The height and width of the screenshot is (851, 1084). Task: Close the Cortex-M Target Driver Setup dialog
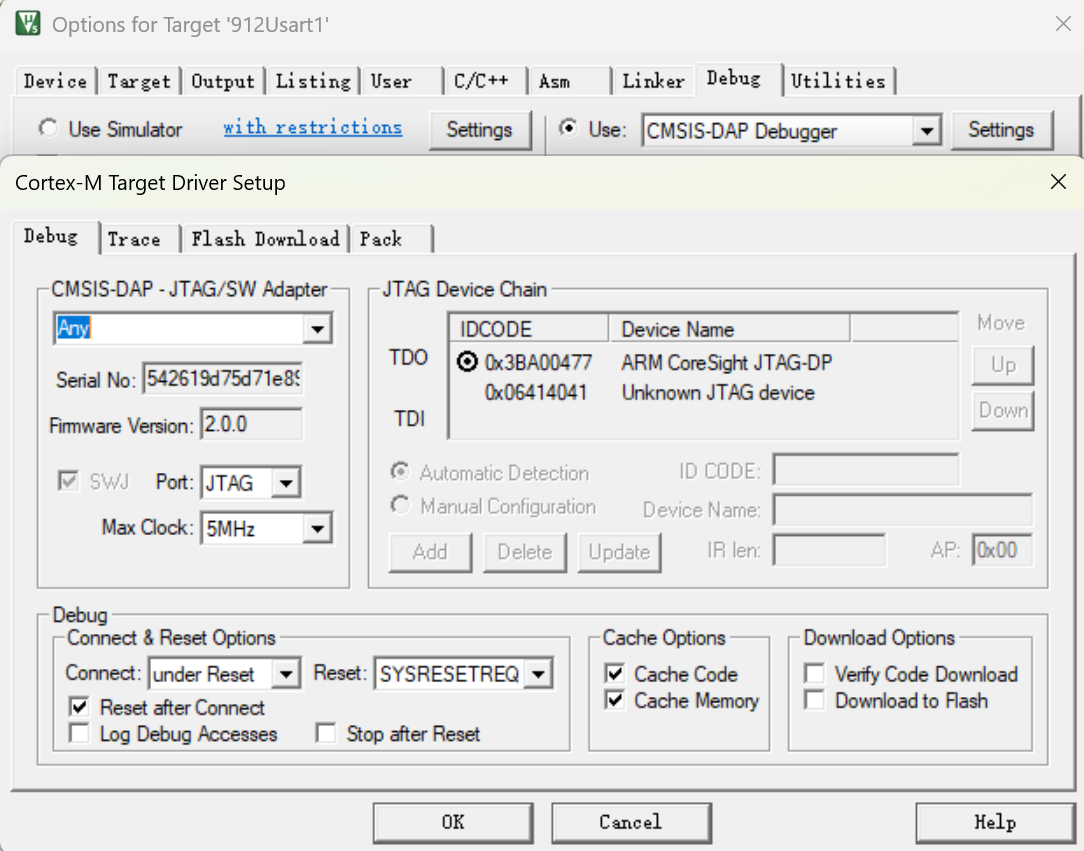click(1058, 182)
